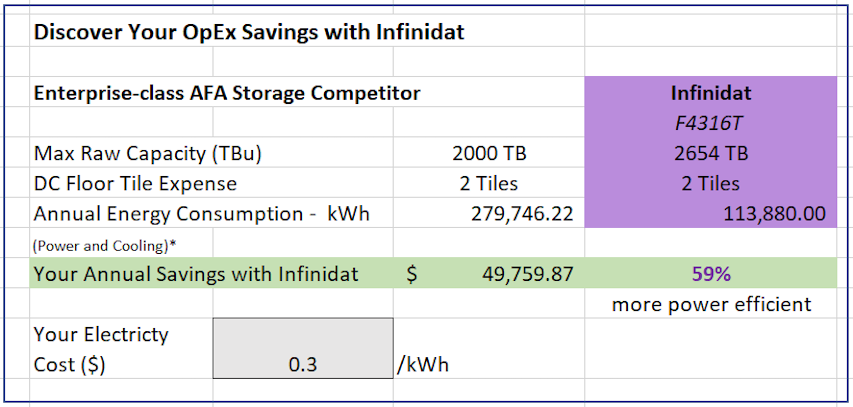
Task: Select the purple Infinidat '2 Tiles' cell
Action: (x=711, y=184)
